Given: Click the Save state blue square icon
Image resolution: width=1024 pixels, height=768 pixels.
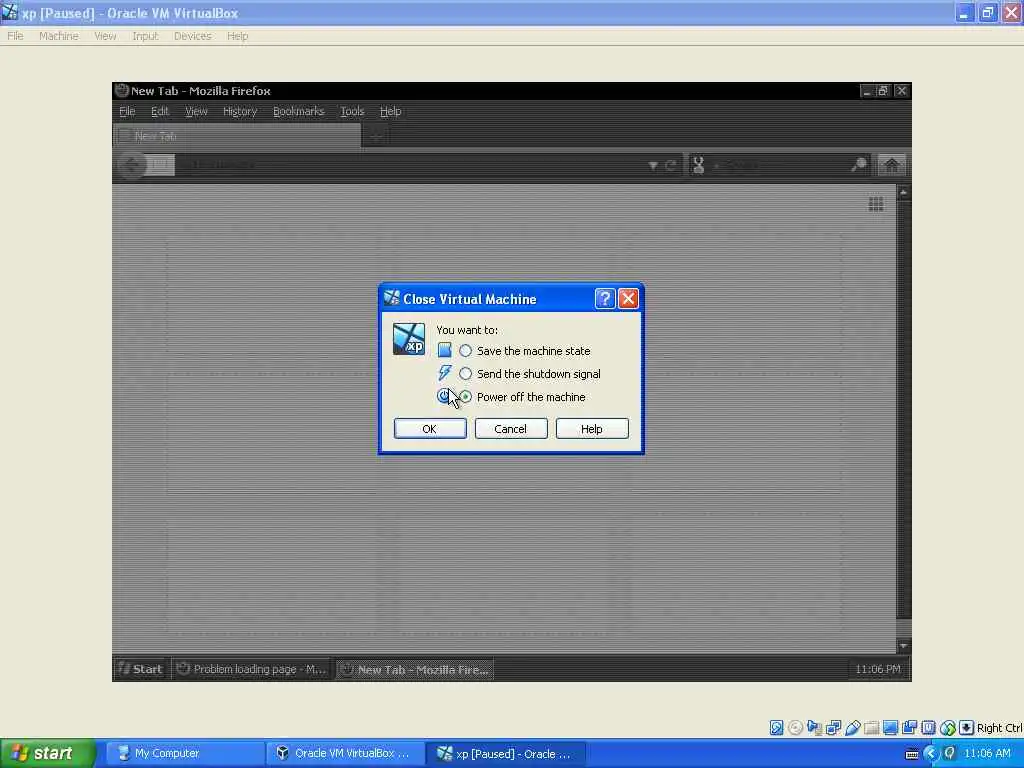Looking at the screenshot, I should coord(444,350).
